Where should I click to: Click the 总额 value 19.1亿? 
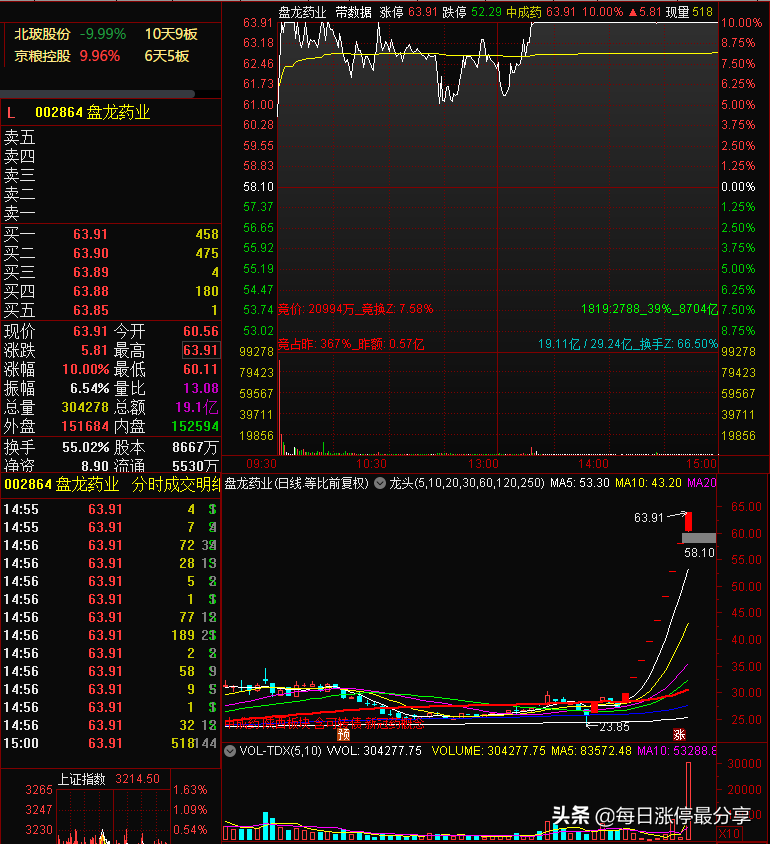click(197, 407)
